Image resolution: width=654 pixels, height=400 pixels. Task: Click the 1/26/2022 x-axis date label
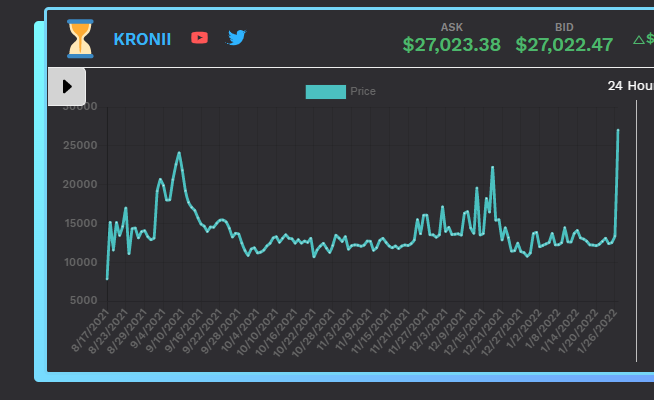598,331
